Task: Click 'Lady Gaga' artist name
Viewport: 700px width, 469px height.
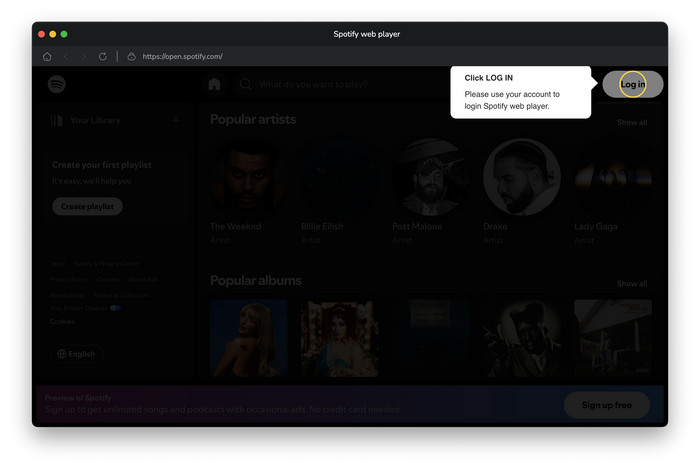Action: (596, 226)
